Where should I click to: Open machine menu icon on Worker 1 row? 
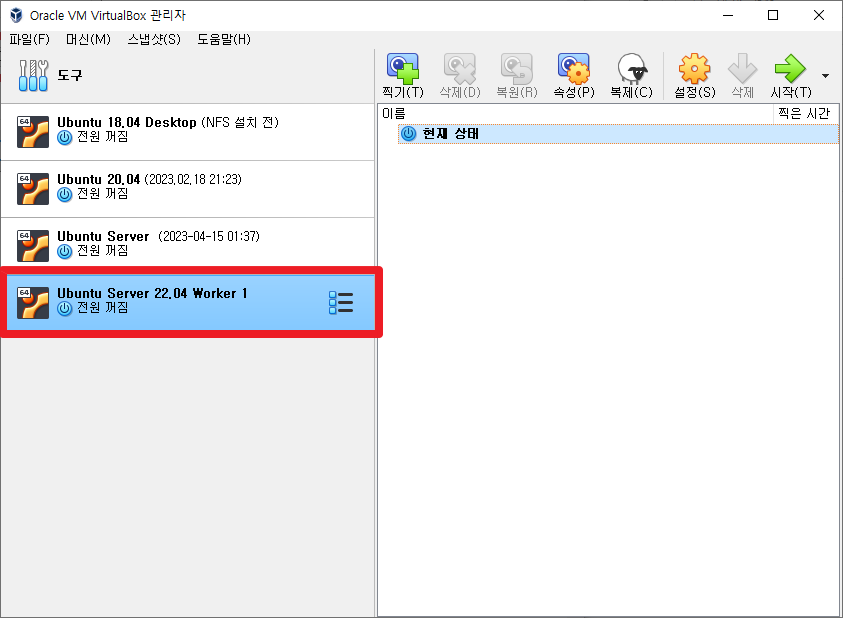click(341, 302)
